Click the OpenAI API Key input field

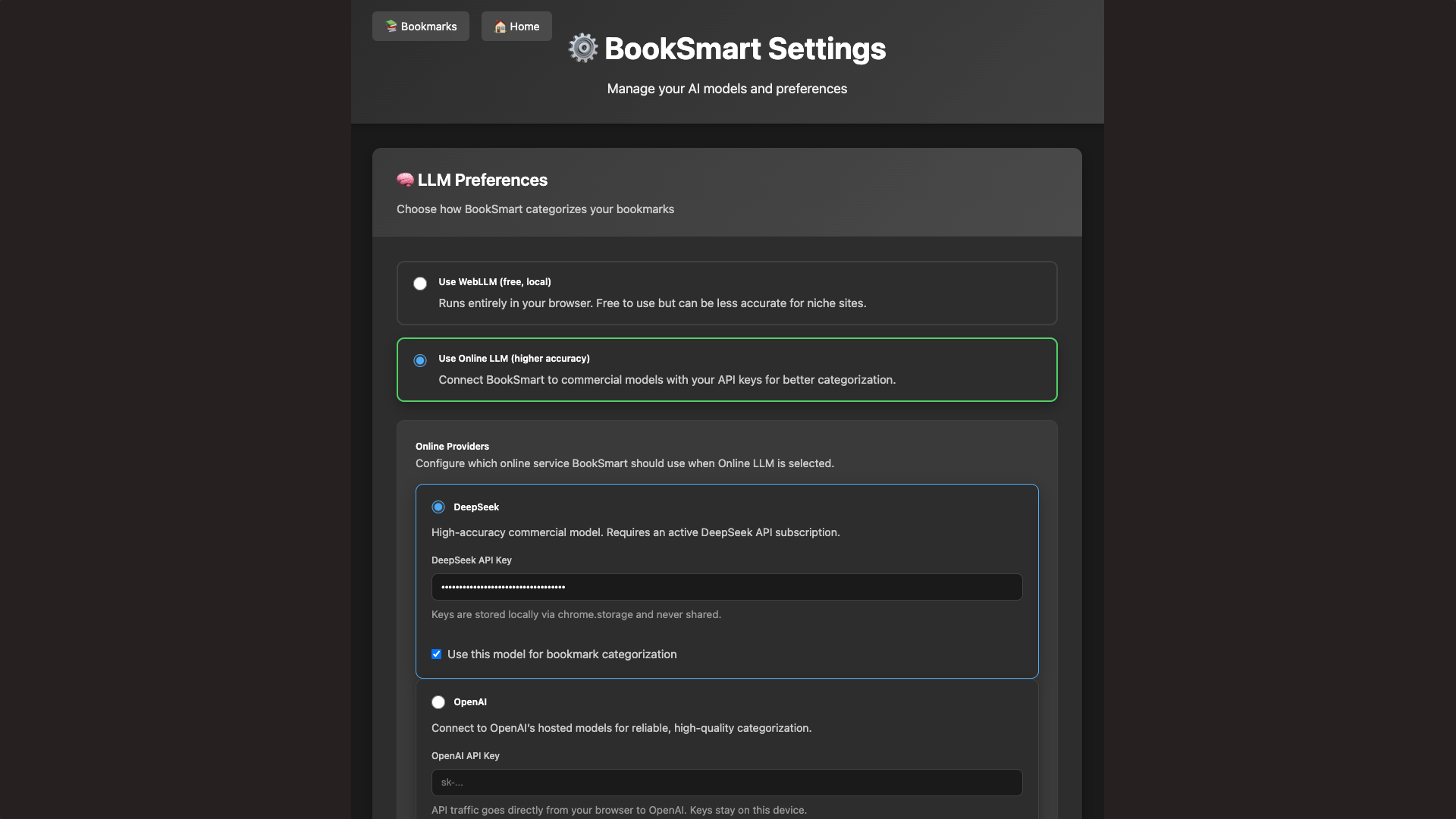point(726,783)
